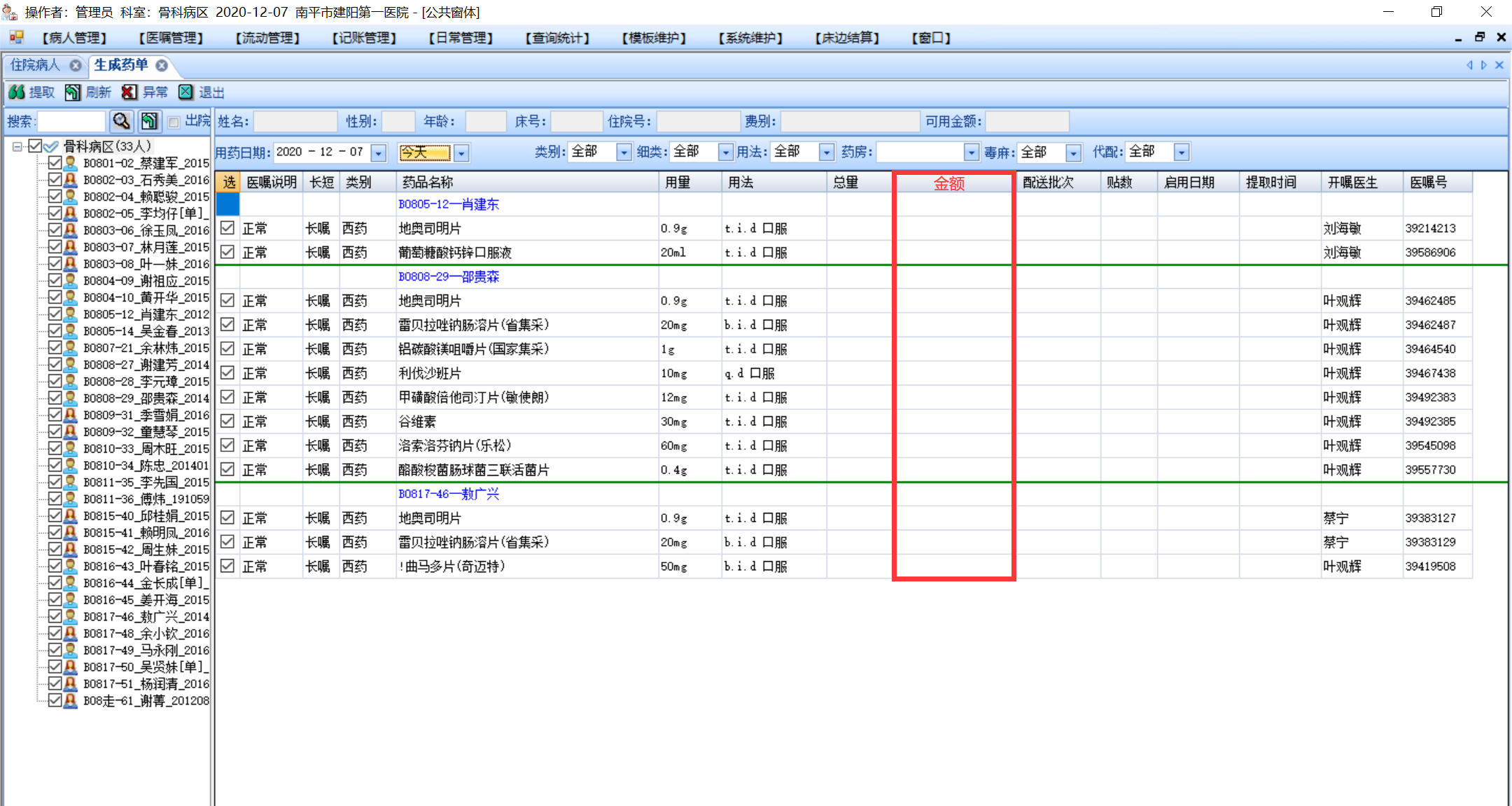Click the magnifier search icon button
Image resolution: width=1512 pixels, height=806 pixels.
122,121
